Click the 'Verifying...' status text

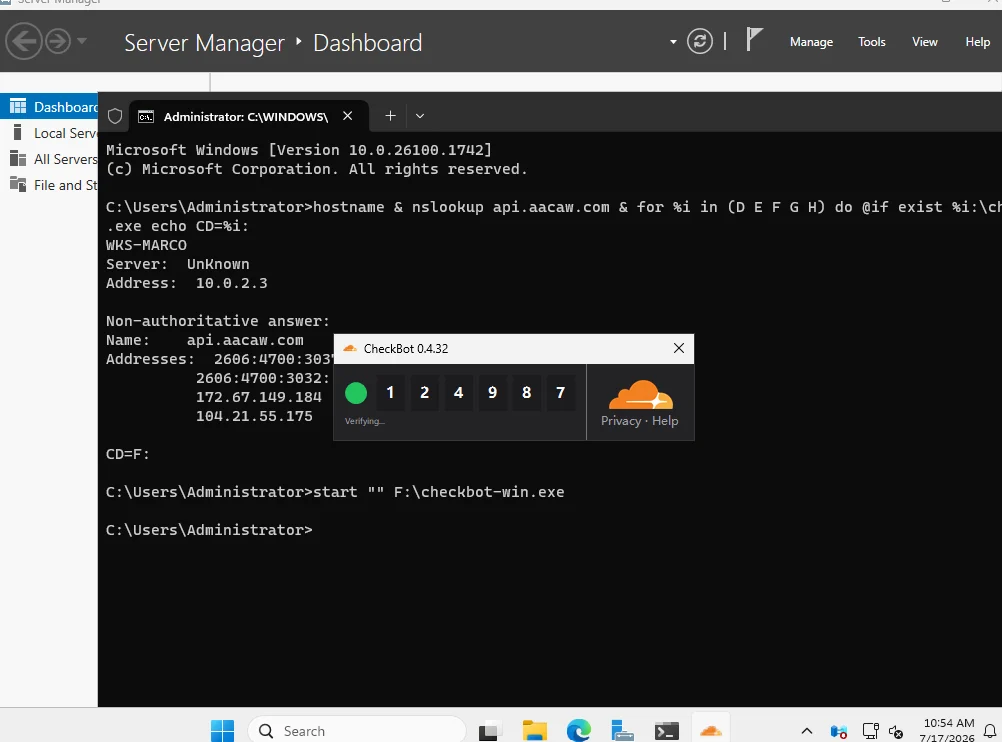[364, 421]
